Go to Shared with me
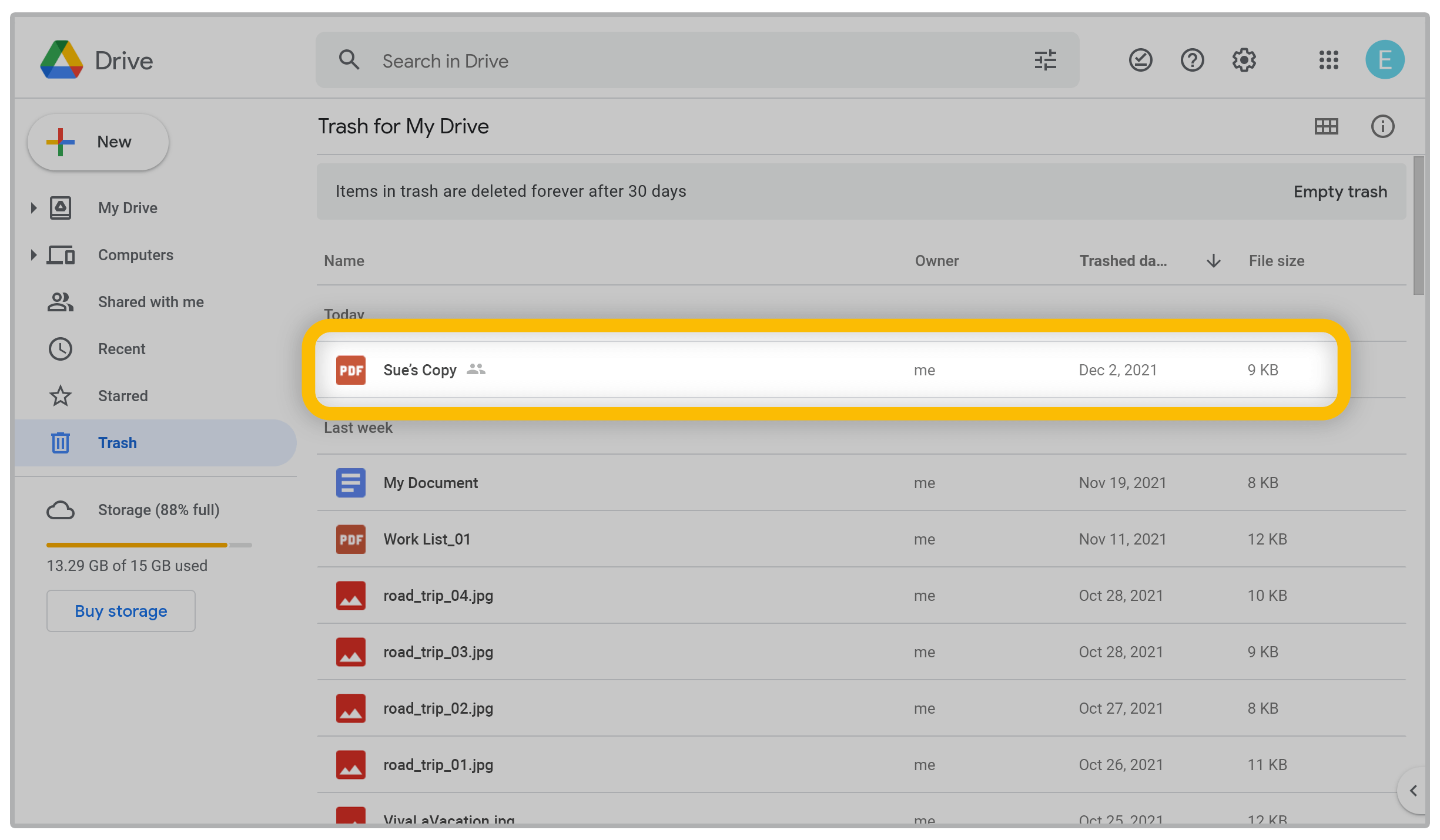The width and height of the screenshot is (1440, 840). pos(150,302)
